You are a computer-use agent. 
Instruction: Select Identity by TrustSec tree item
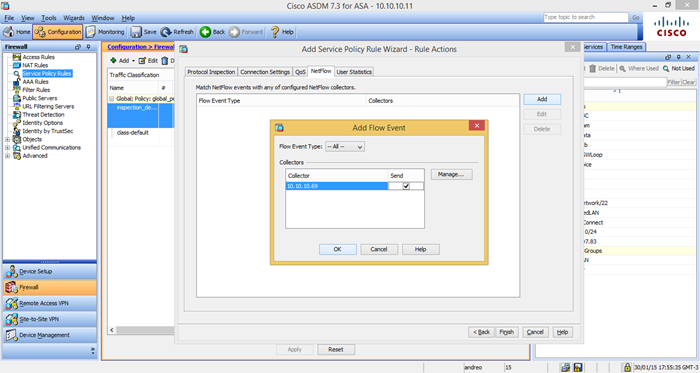(x=48, y=131)
